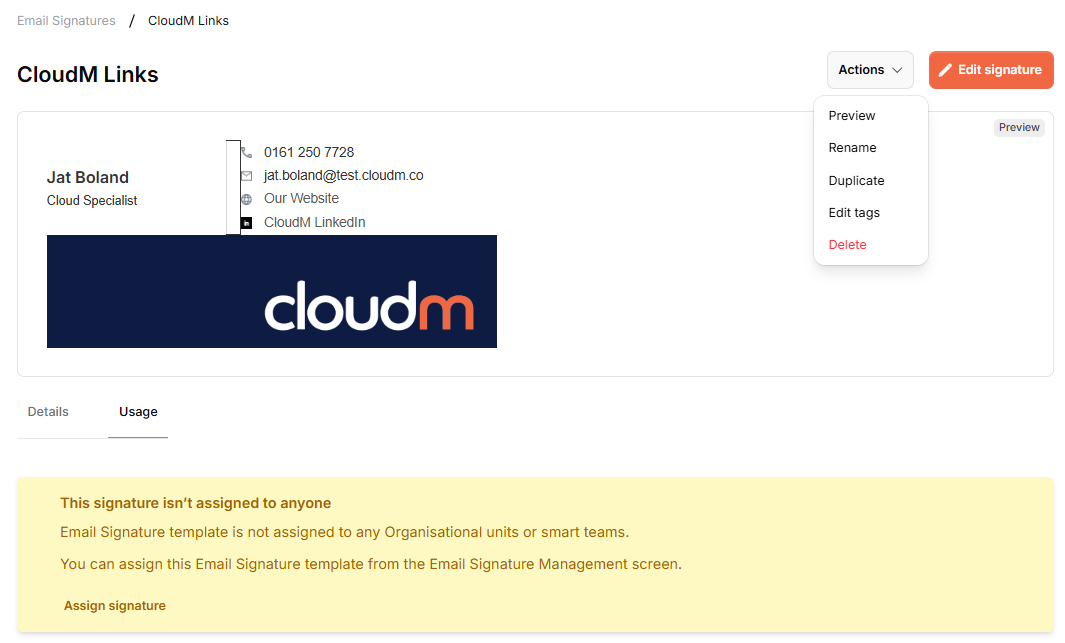Viewport: 1065px width, 643px height.
Task: Click the CloudM Links breadcrumb
Action: pos(188,21)
